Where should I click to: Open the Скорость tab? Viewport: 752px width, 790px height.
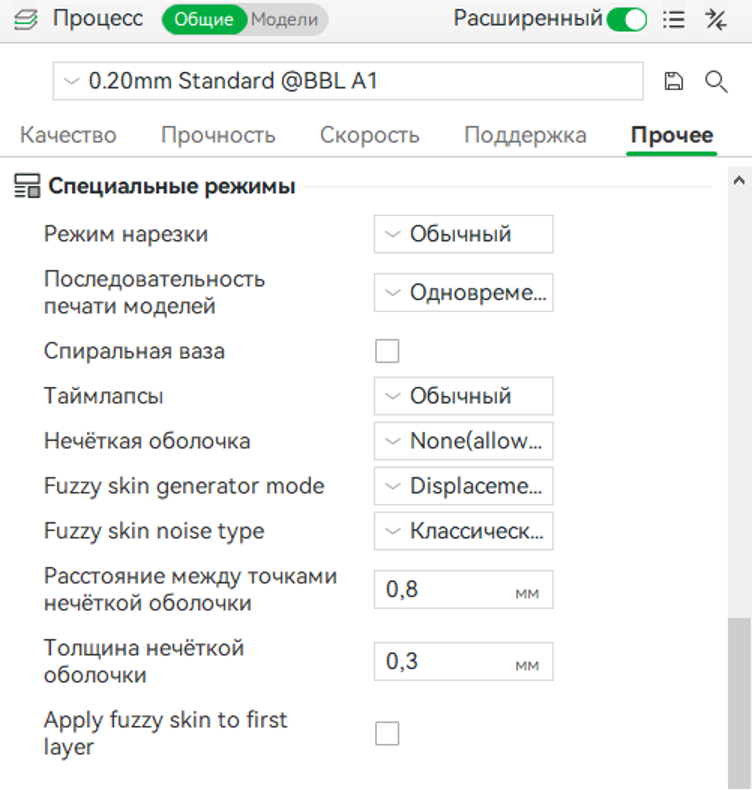pyautogui.click(x=370, y=135)
